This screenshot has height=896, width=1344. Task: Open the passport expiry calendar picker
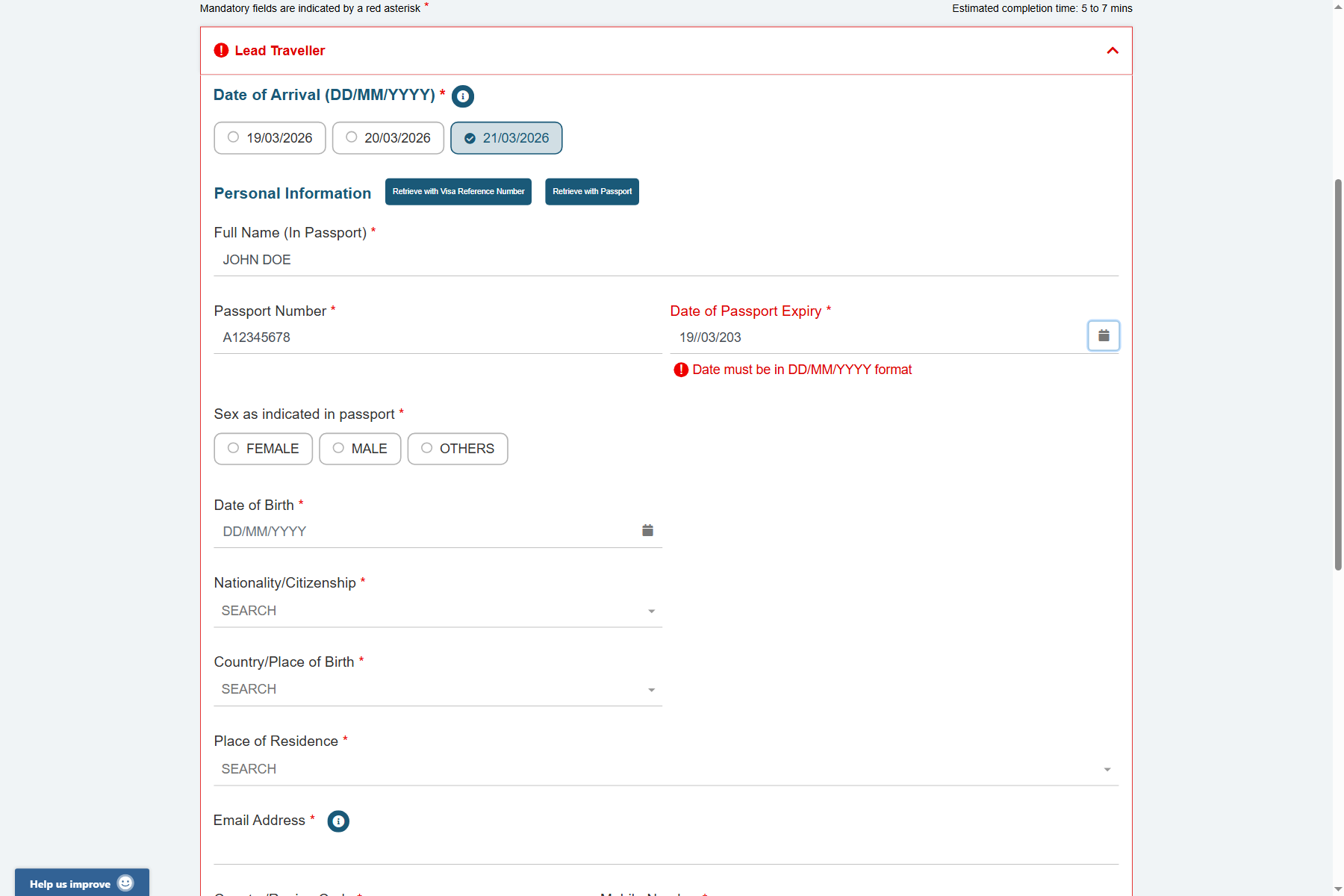coord(1103,336)
